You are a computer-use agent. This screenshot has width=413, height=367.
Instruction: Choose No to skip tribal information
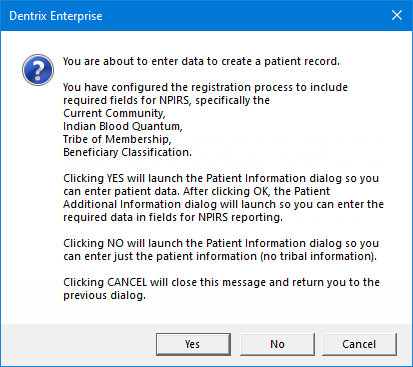[277, 344]
